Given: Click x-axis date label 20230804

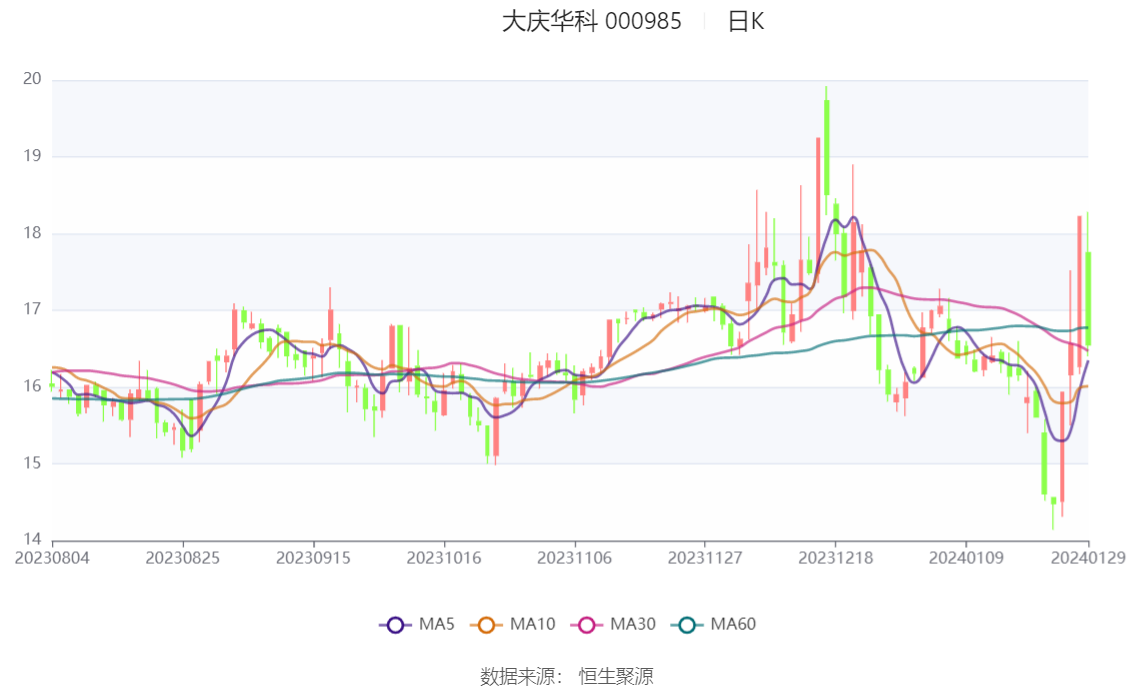Looking at the screenshot, I should click(52, 558).
